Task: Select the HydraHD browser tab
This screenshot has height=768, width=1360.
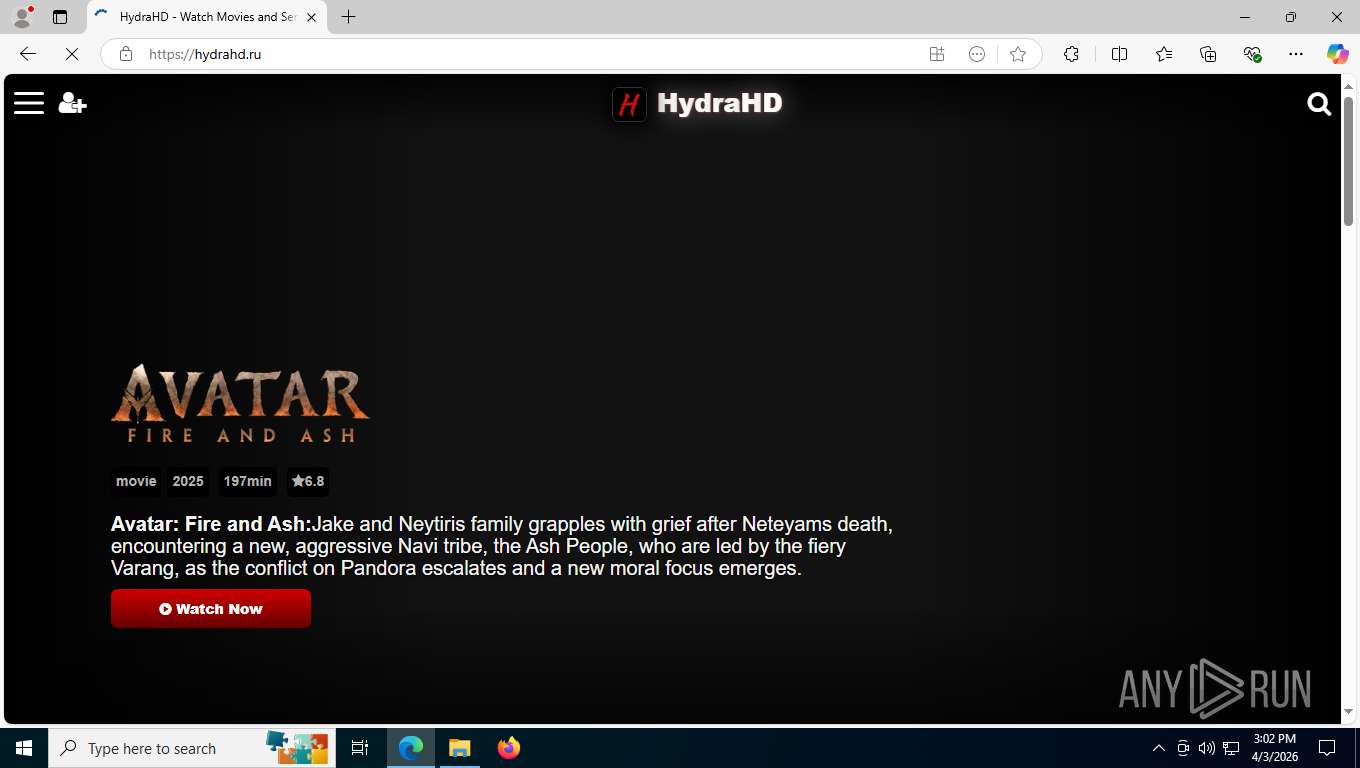Action: [206, 17]
